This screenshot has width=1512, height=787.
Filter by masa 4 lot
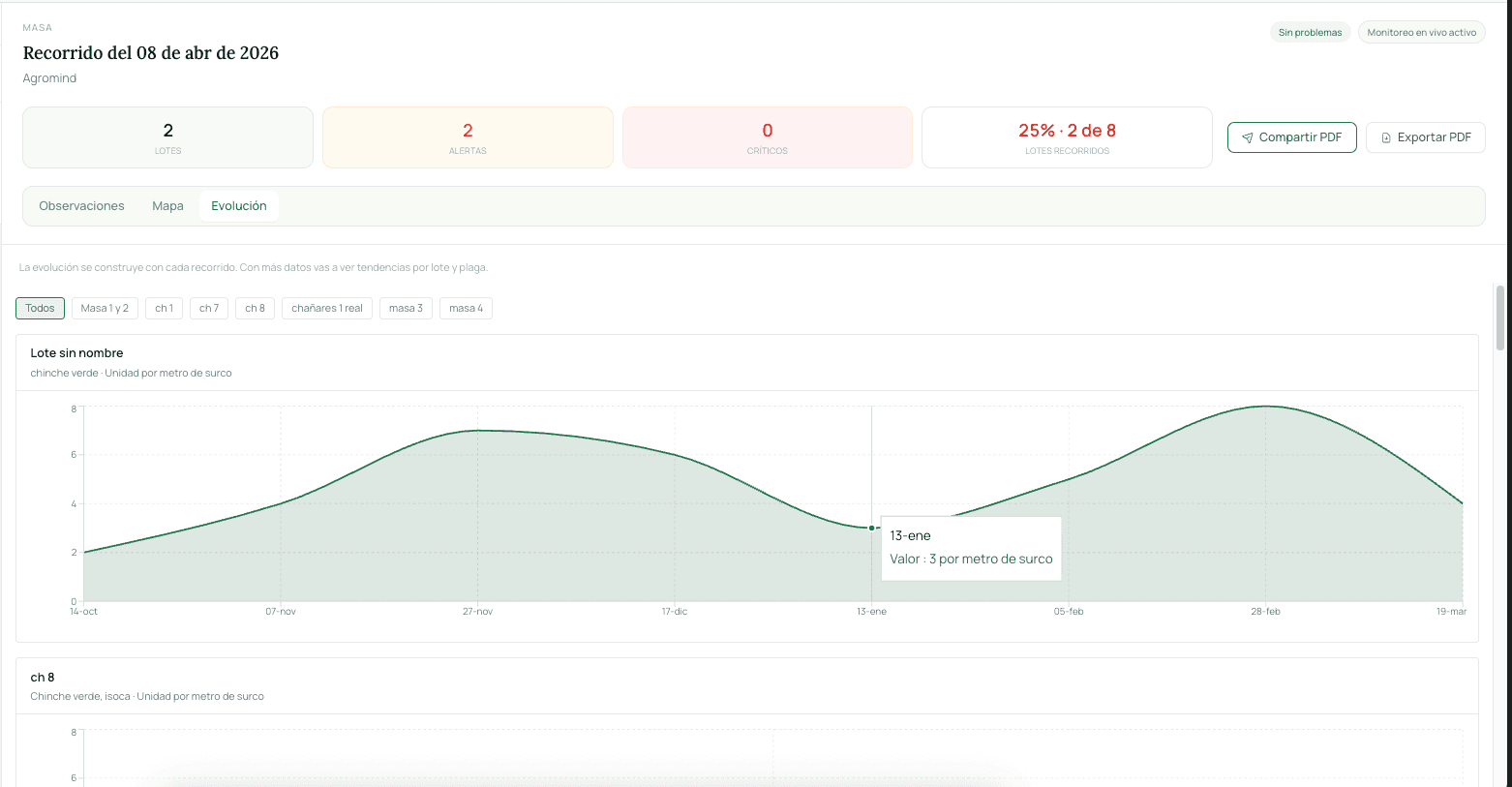[x=466, y=308]
